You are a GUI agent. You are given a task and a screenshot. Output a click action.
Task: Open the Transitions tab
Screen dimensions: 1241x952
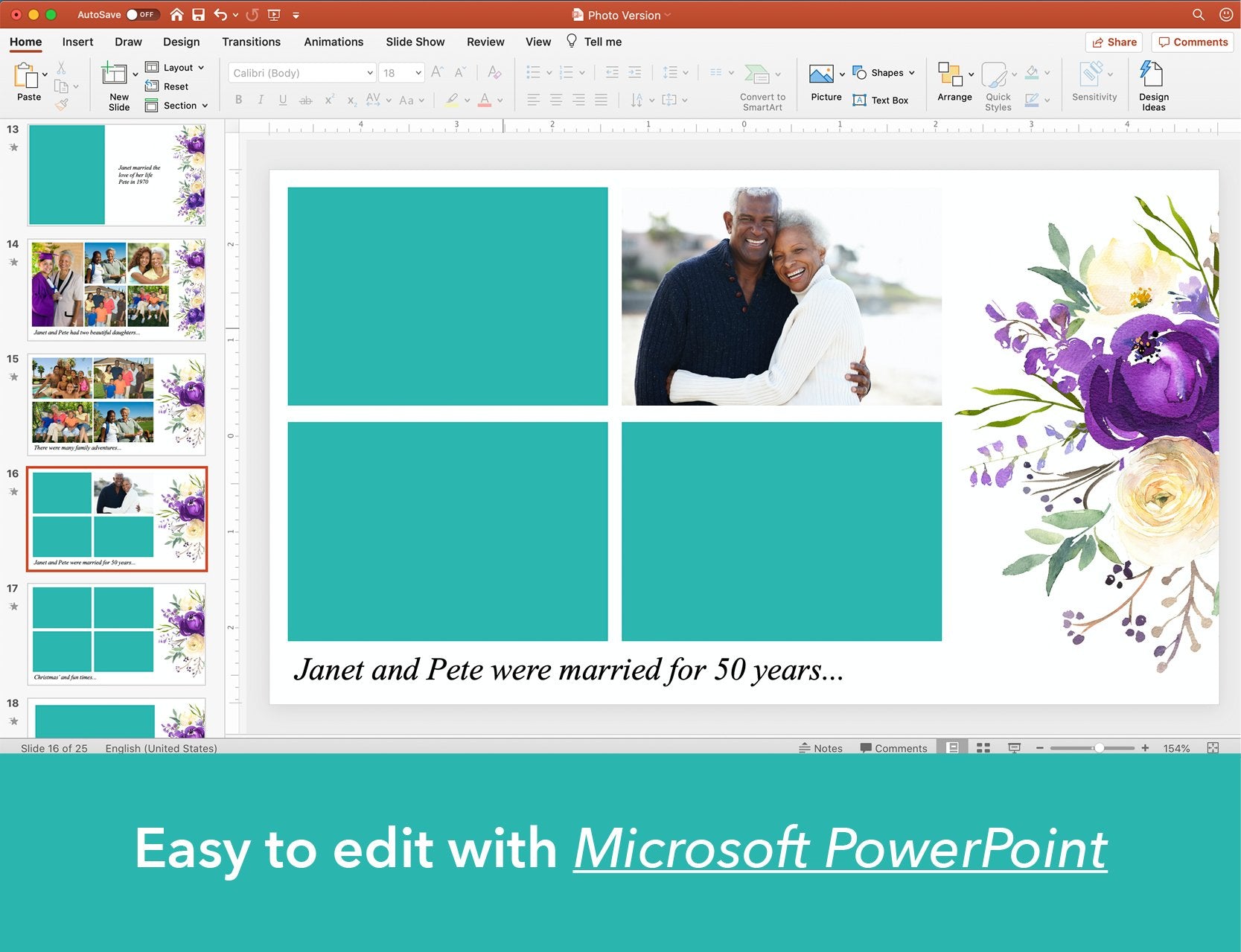(x=251, y=42)
